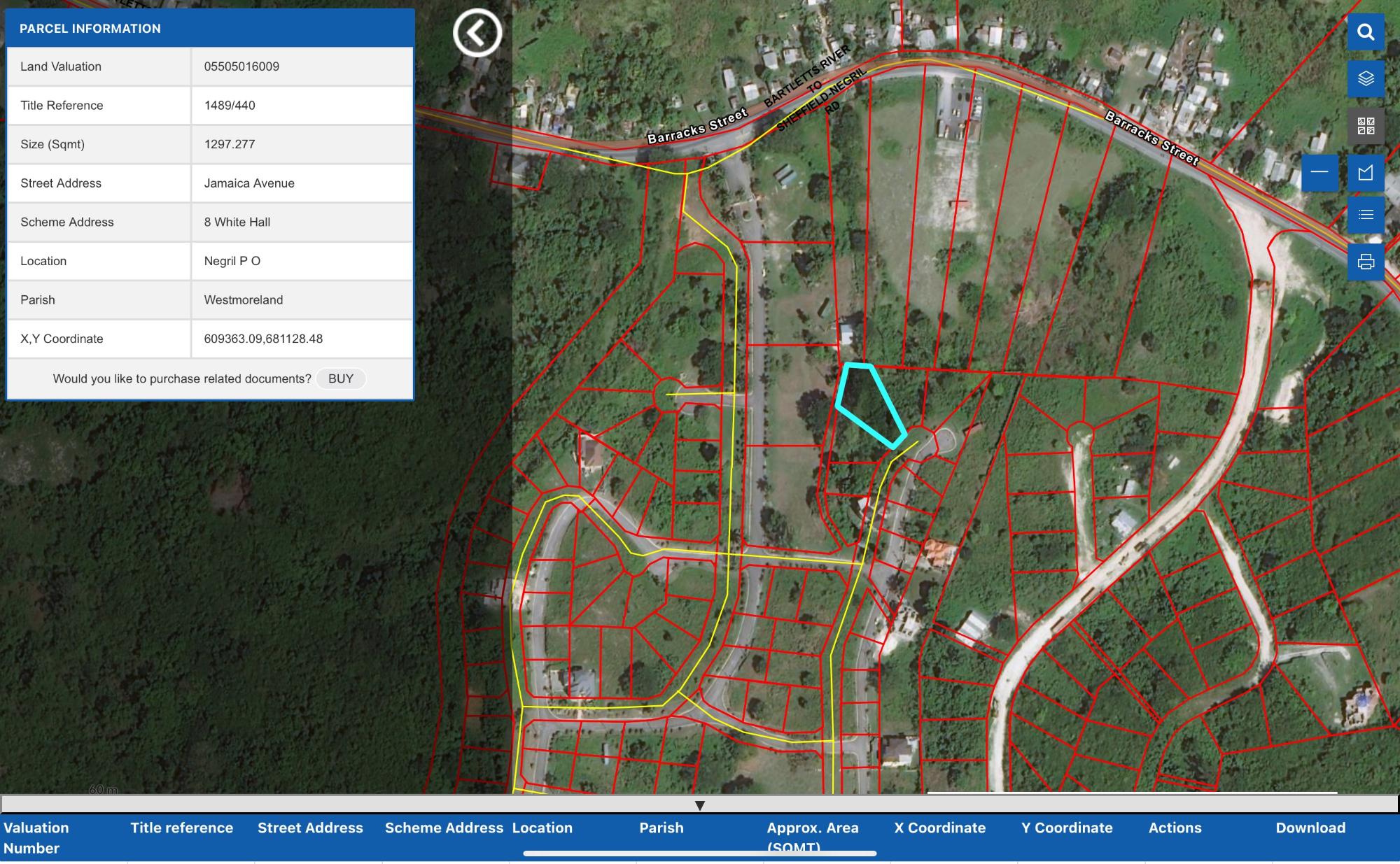Click the Street Address column header

[310, 828]
